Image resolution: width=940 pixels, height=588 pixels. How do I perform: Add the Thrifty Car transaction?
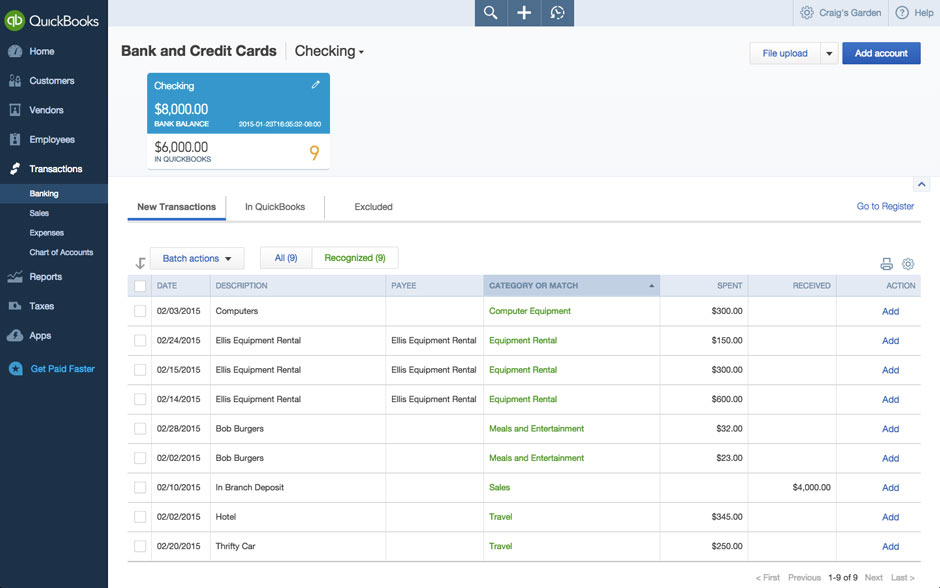pos(890,546)
